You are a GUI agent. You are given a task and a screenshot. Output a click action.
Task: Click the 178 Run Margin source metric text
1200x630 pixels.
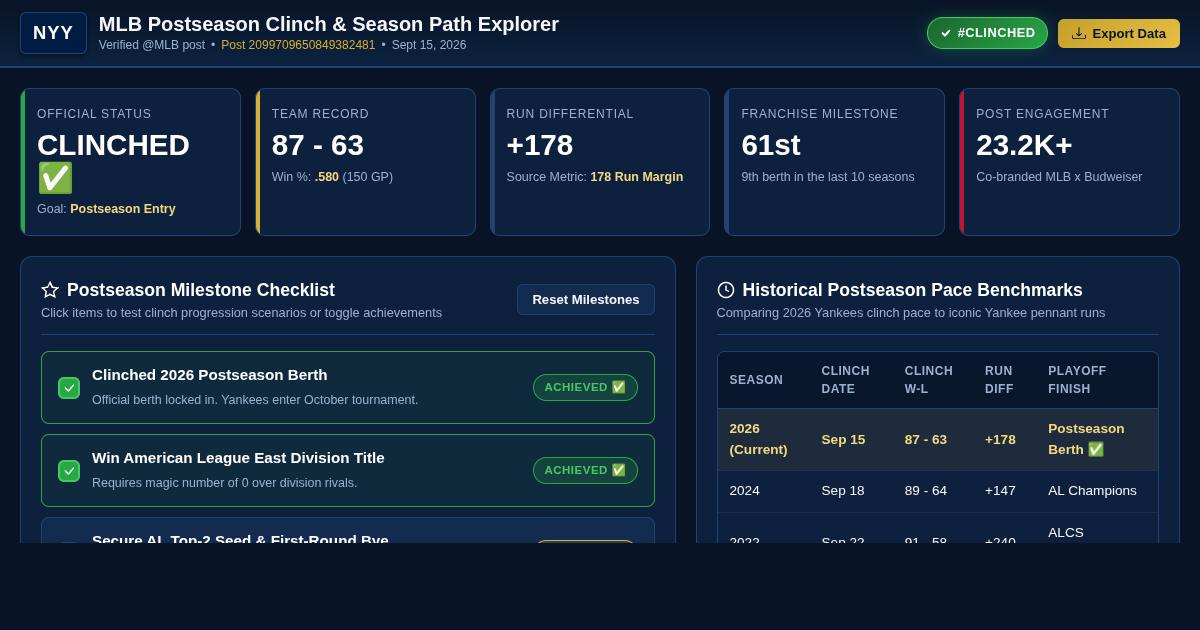coord(637,177)
